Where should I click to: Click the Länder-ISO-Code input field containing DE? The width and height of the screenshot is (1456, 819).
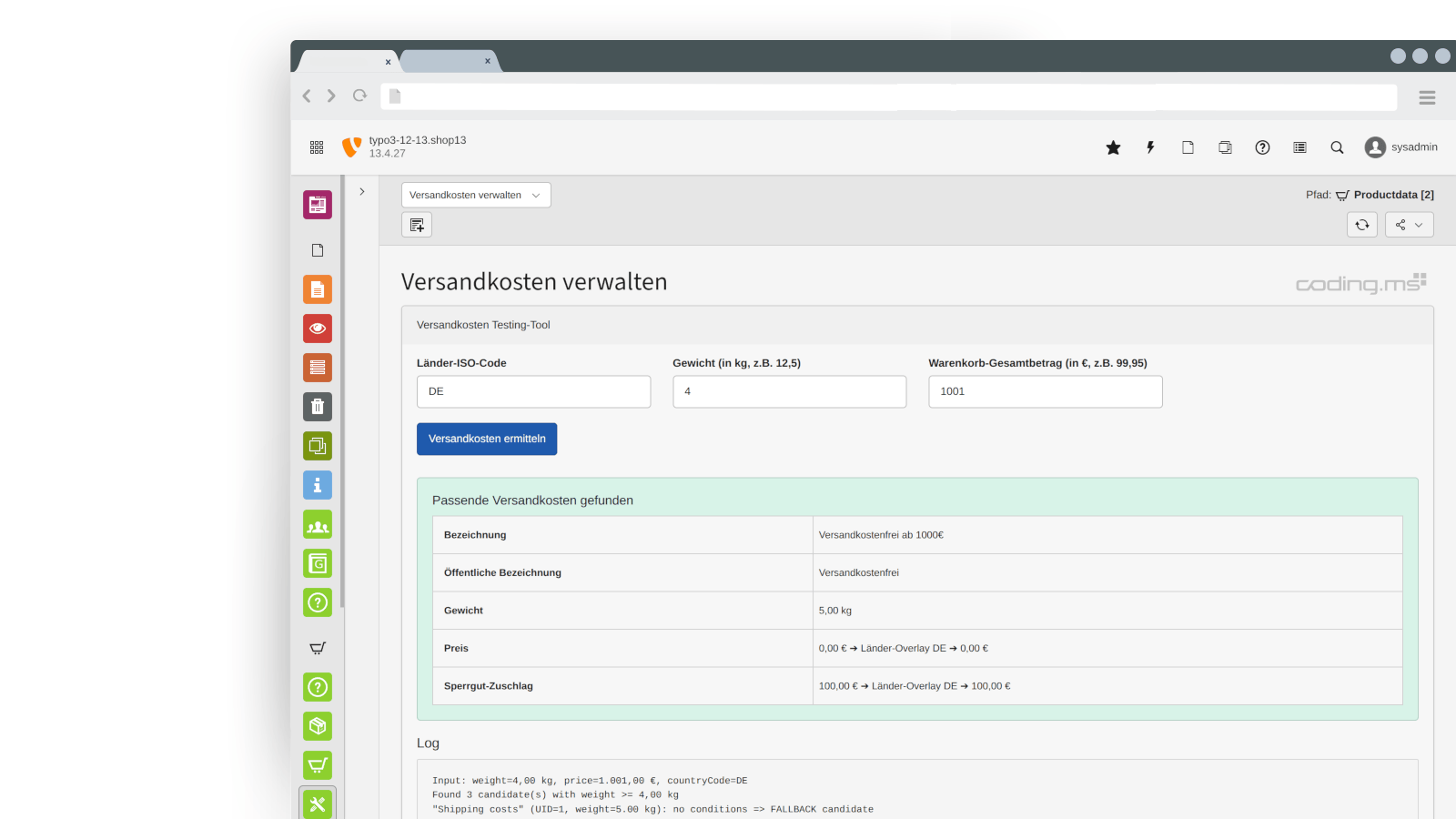533,391
